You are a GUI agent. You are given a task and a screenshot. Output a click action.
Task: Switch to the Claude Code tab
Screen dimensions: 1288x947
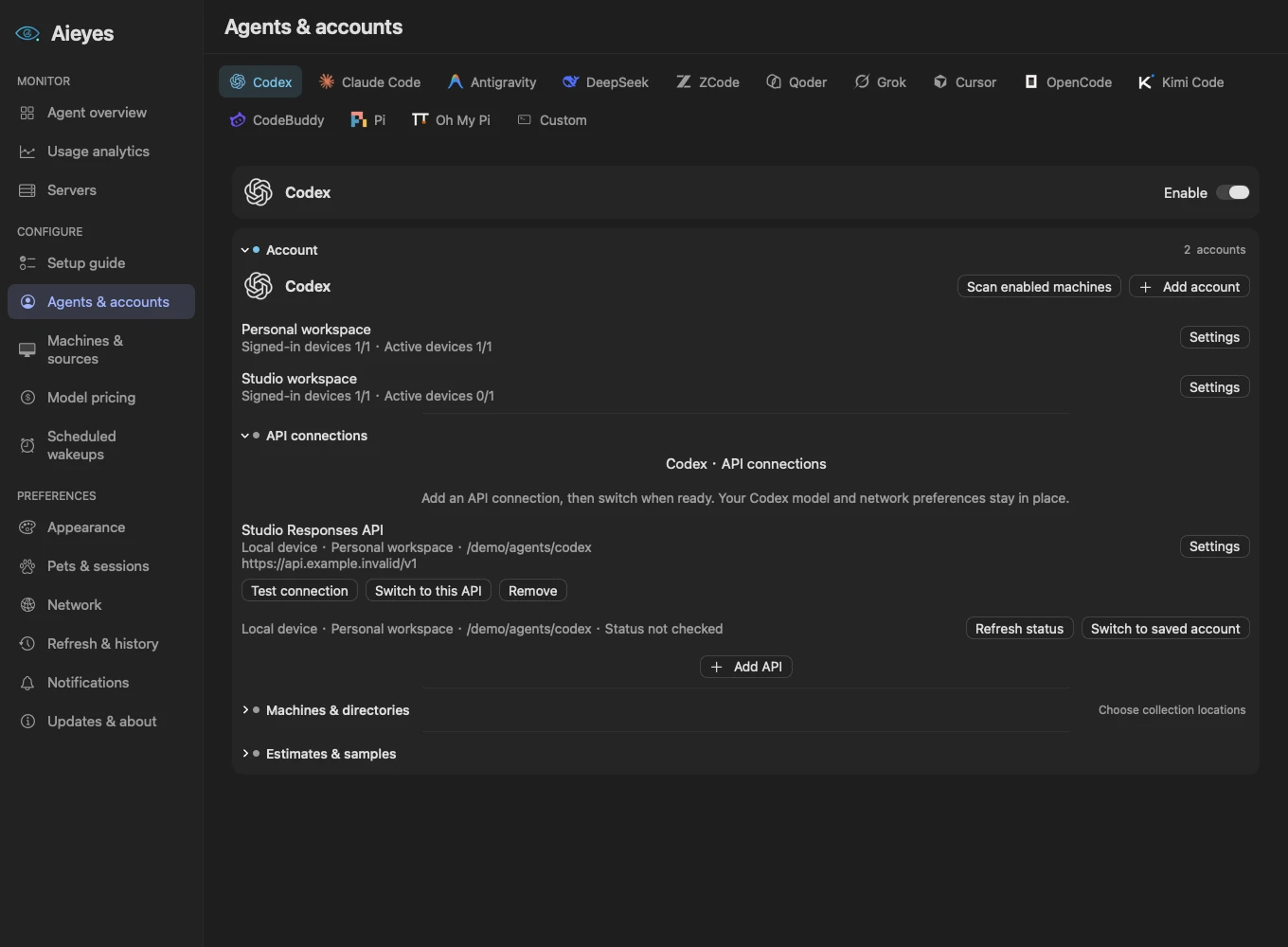(369, 82)
